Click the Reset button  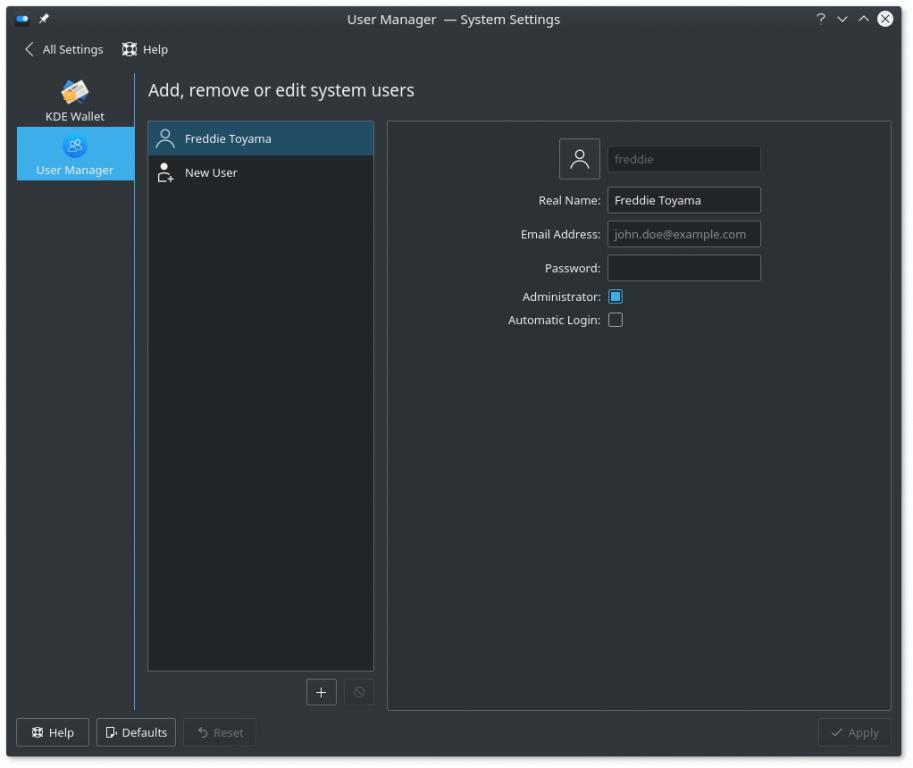tap(220, 732)
